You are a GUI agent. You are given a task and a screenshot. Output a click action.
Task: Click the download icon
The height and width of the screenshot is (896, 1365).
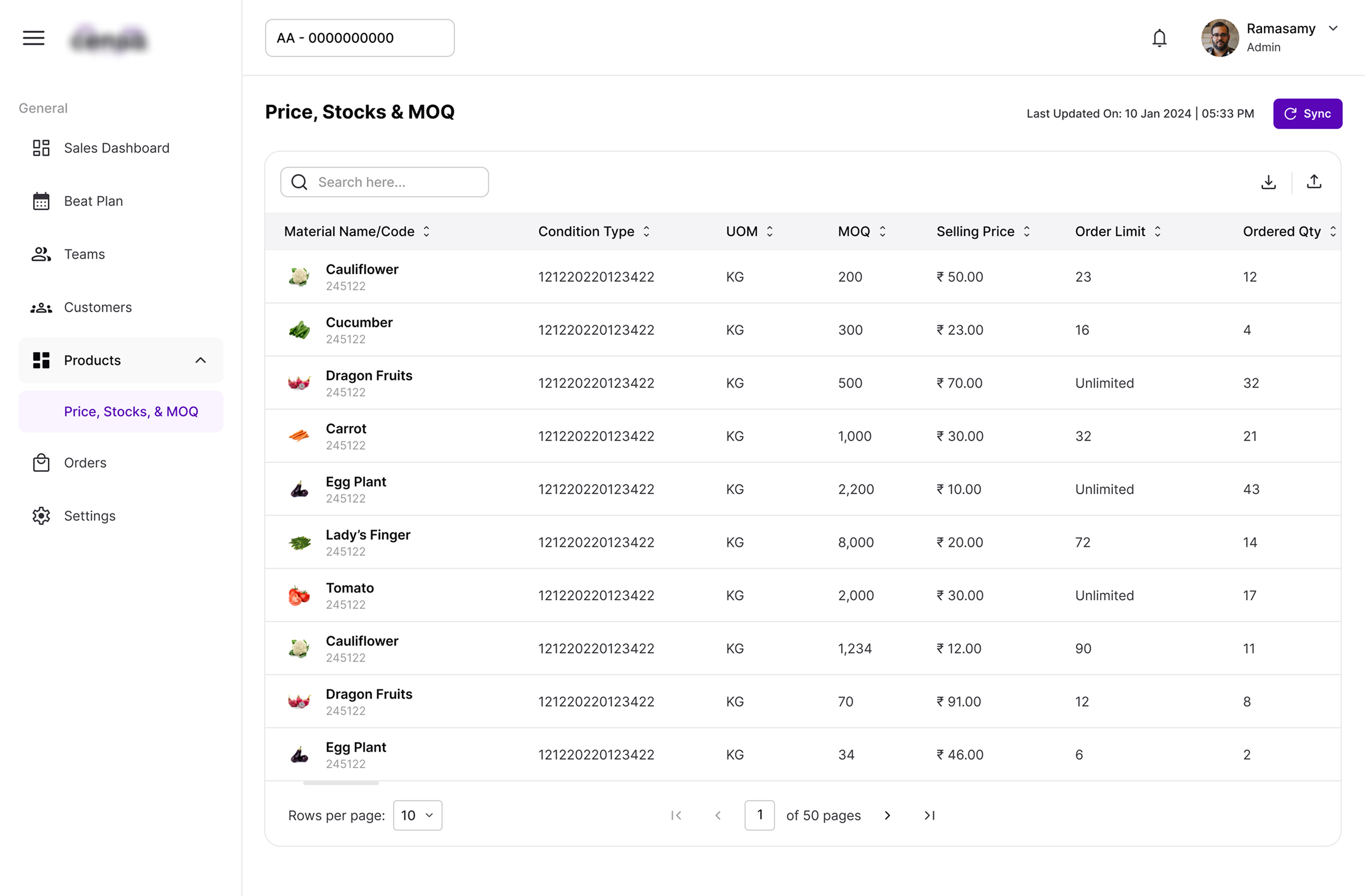[1268, 182]
